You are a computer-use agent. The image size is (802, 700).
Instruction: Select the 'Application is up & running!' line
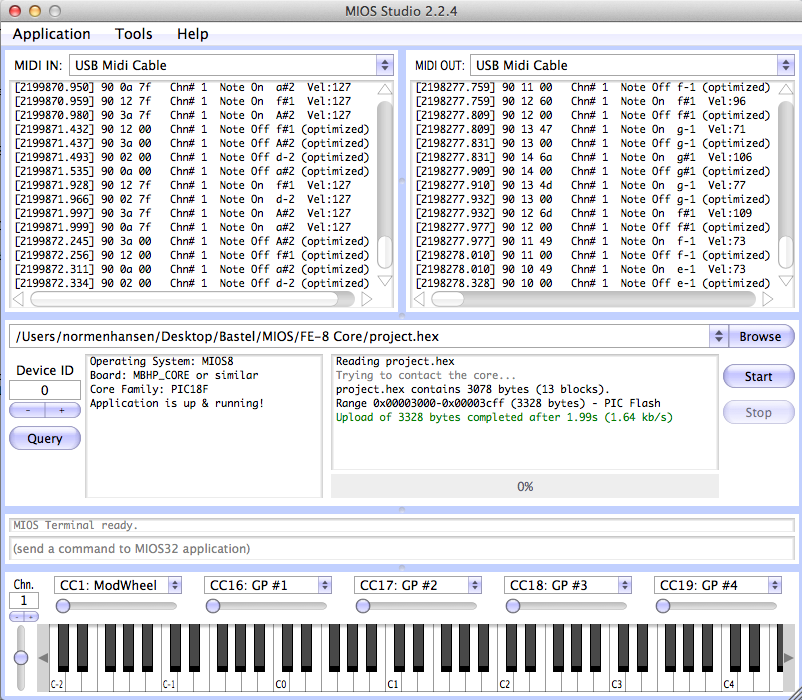pyautogui.click(x=177, y=403)
